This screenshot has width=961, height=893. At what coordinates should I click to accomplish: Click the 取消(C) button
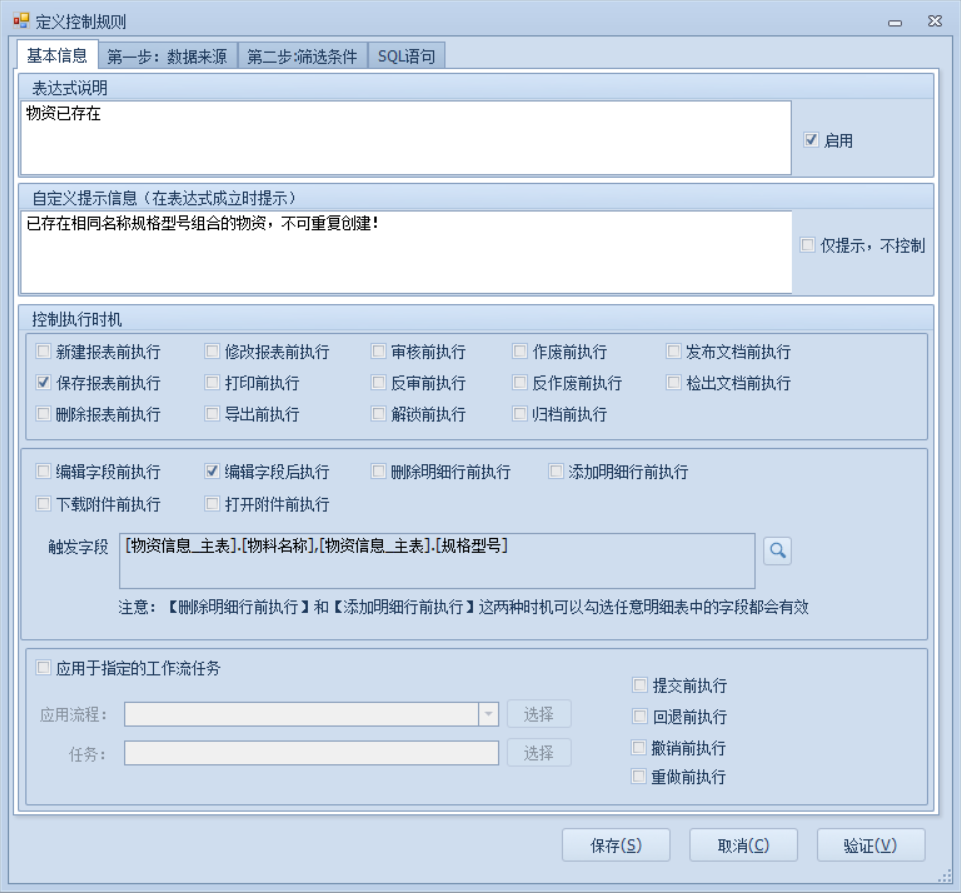pyautogui.click(x=743, y=845)
